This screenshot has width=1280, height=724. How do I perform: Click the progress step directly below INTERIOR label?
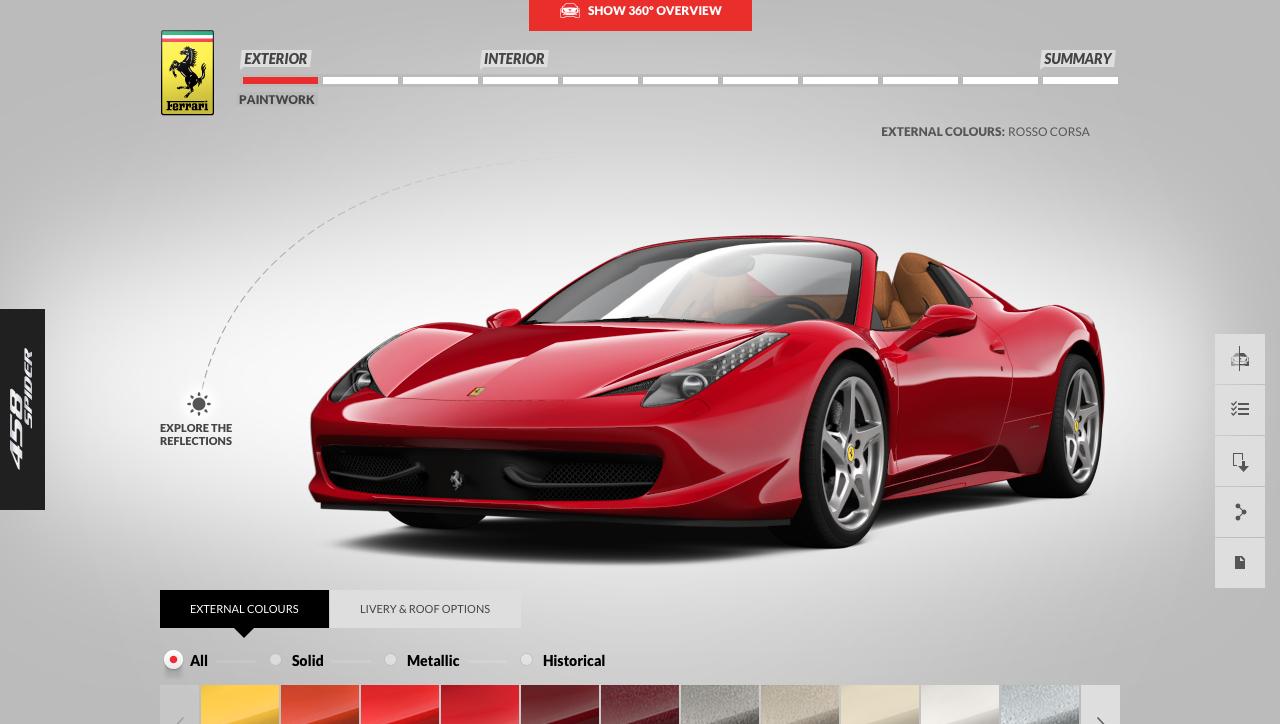520,80
